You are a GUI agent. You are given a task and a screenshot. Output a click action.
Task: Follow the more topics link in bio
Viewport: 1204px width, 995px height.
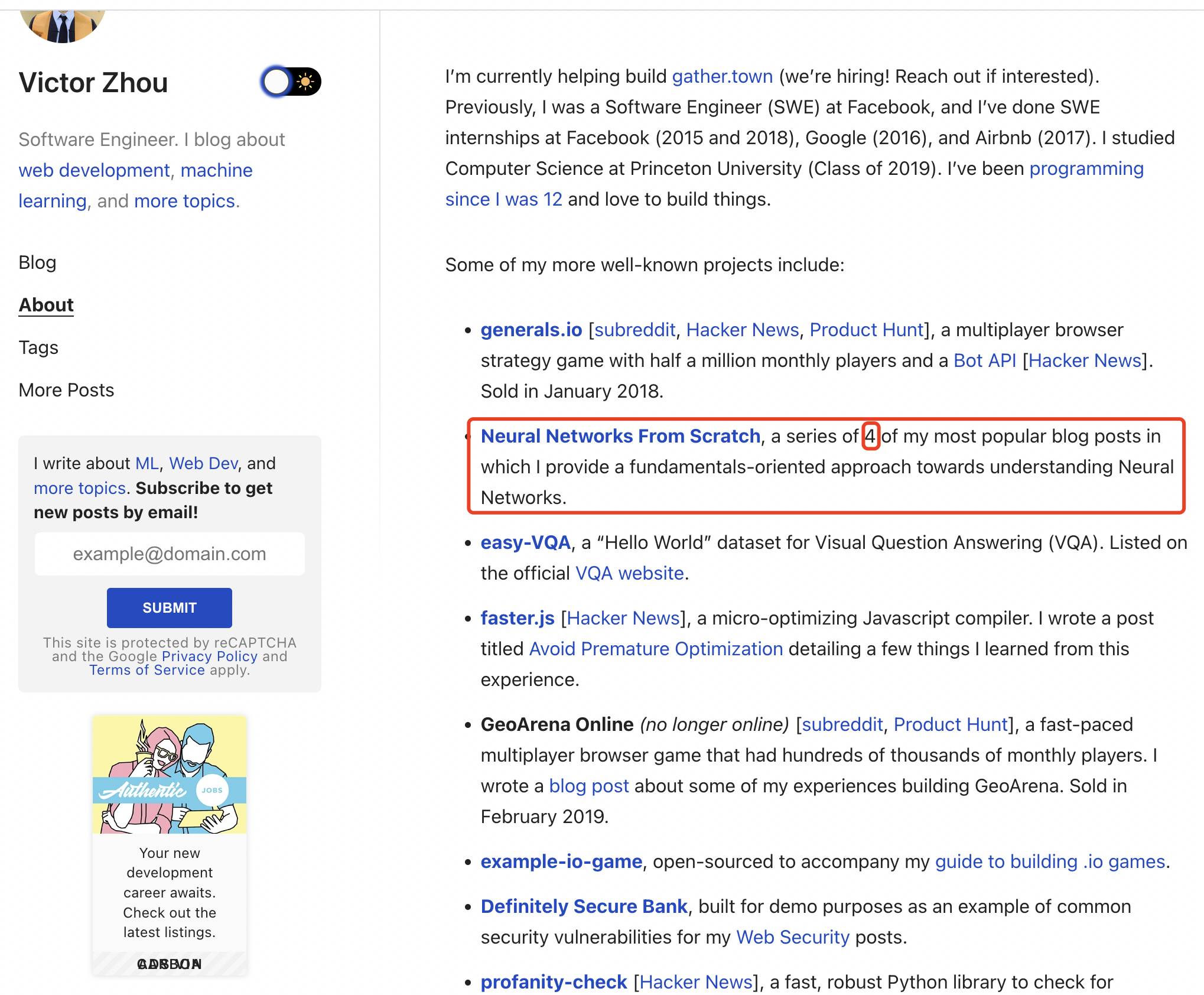(x=184, y=201)
